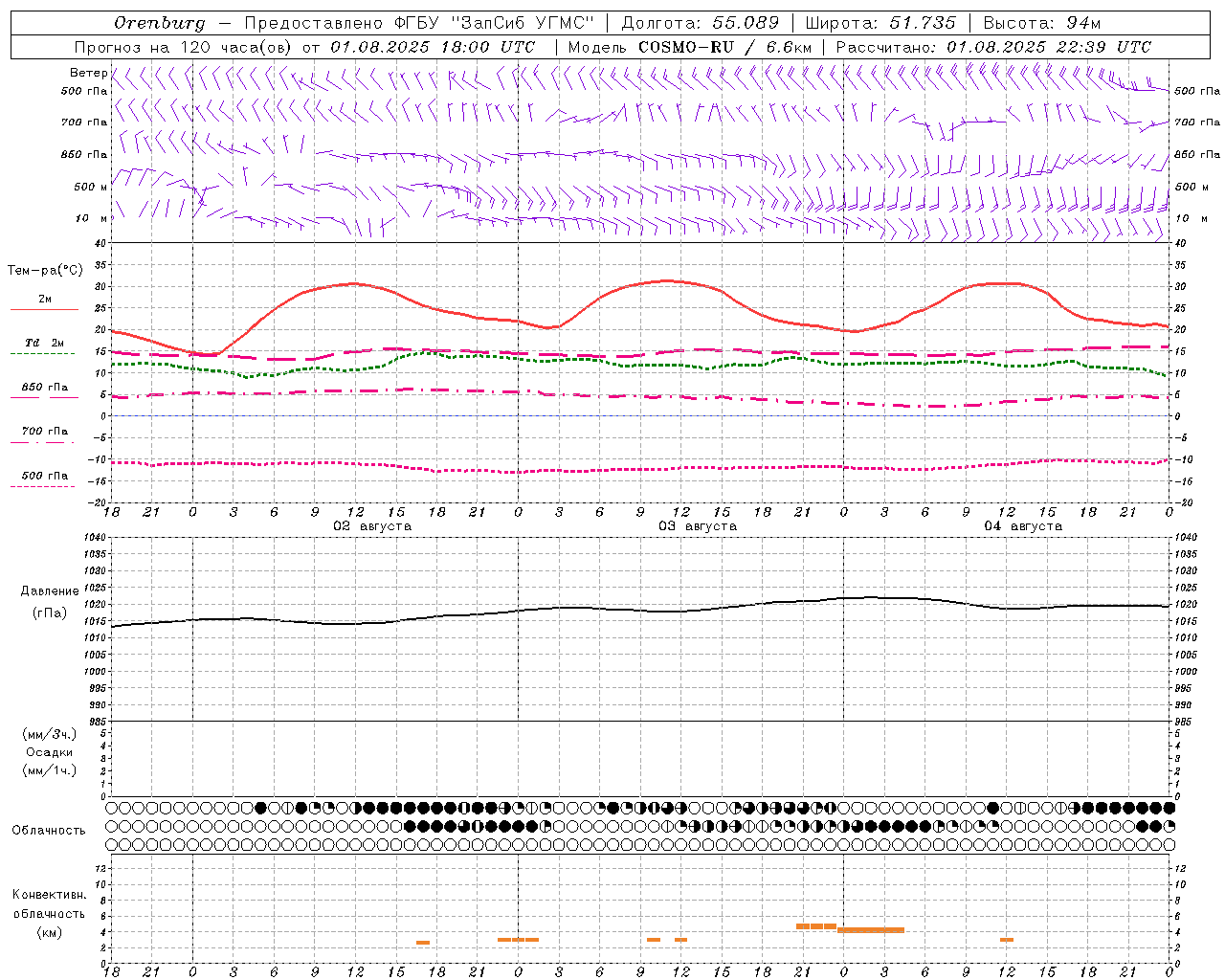
Task: Click the Ветер panel label
Action: click(x=88, y=73)
